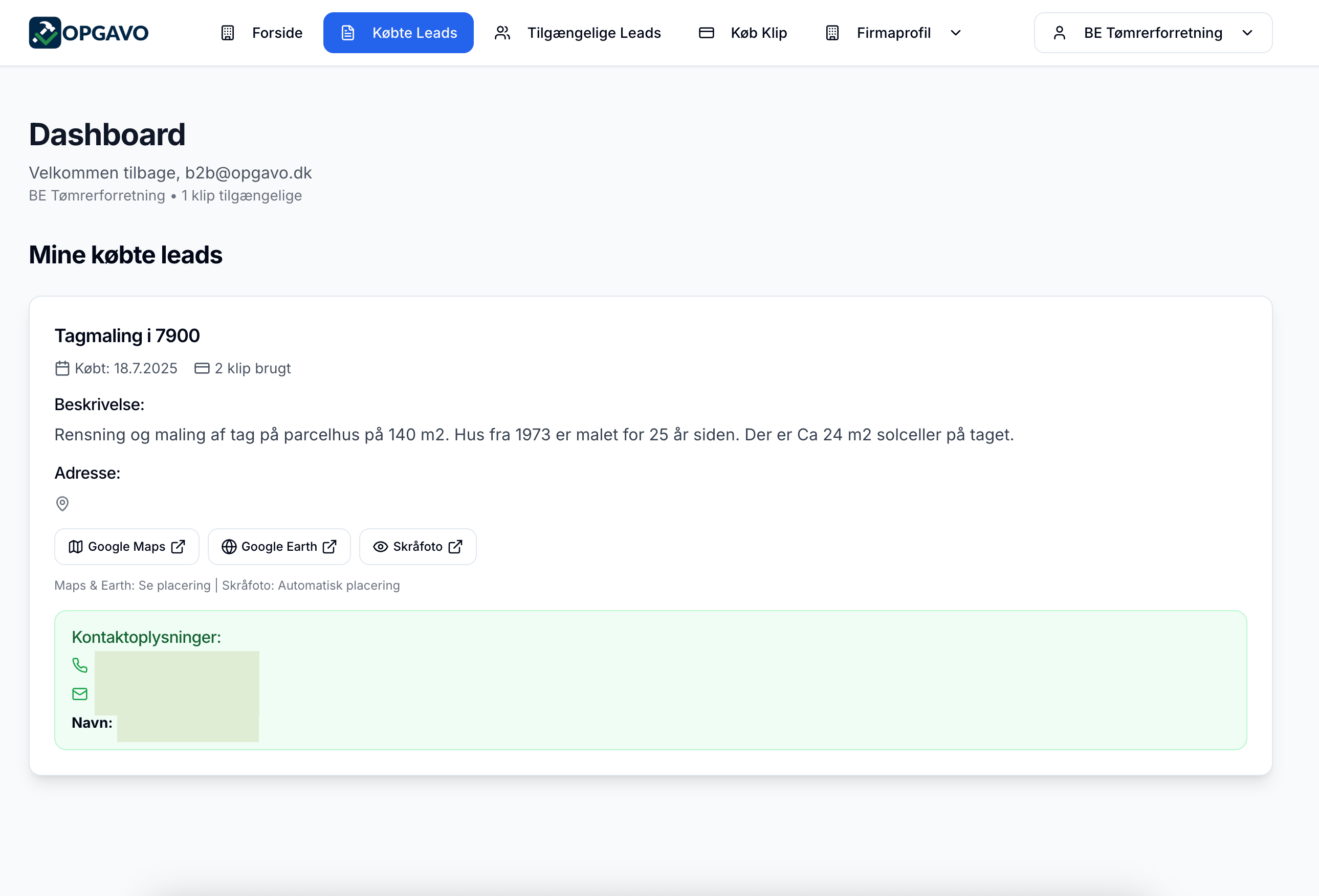Viewport: 1319px width, 896px height.
Task: Click the card icon beside klip brugt
Action: pyautogui.click(x=202, y=368)
